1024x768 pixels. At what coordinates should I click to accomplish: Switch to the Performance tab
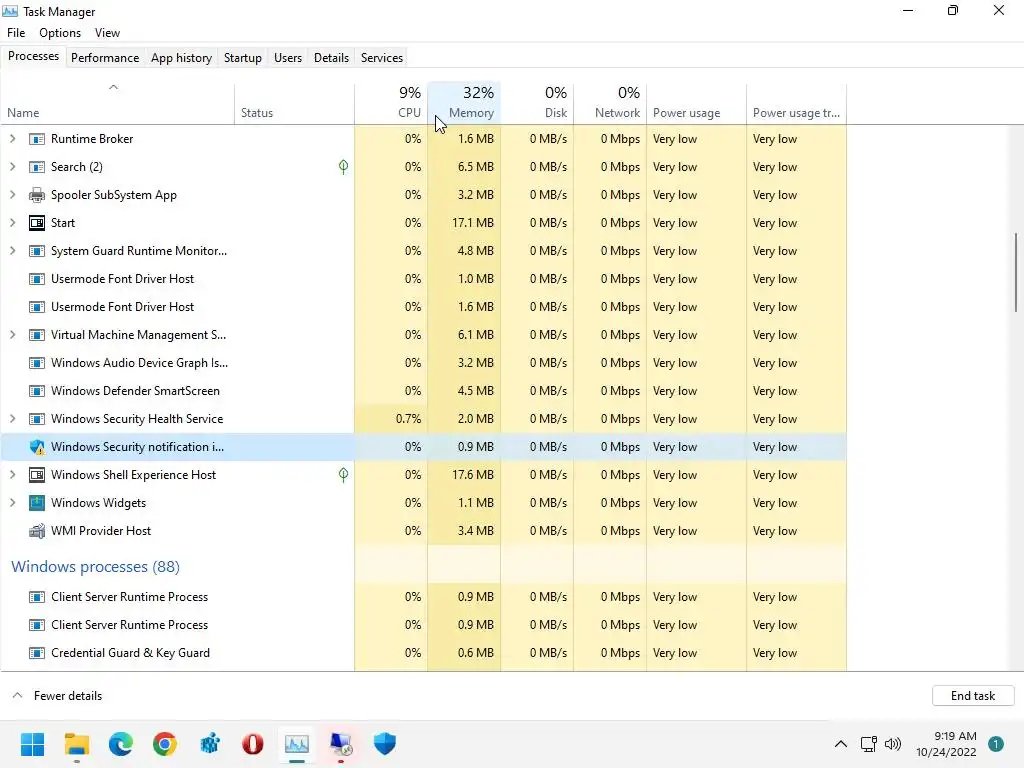(x=105, y=58)
